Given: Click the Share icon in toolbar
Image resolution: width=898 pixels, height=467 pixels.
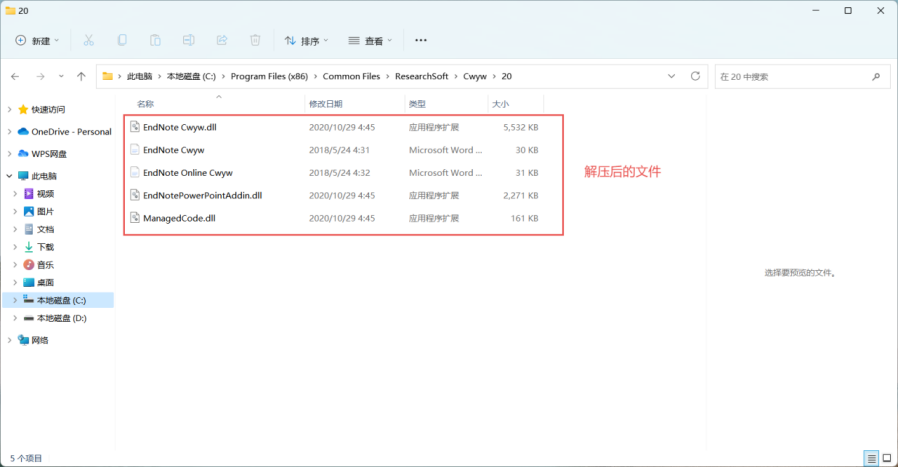Looking at the screenshot, I should (x=222, y=40).
